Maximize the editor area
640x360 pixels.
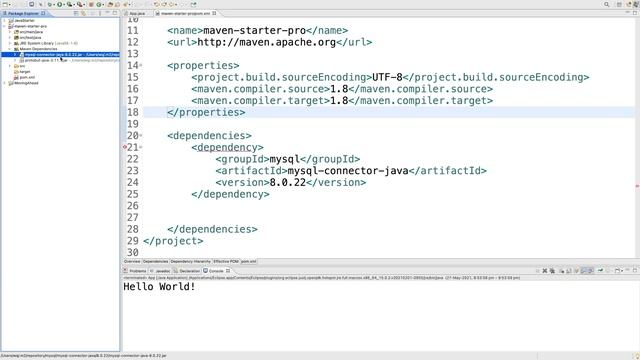[635, 13]
